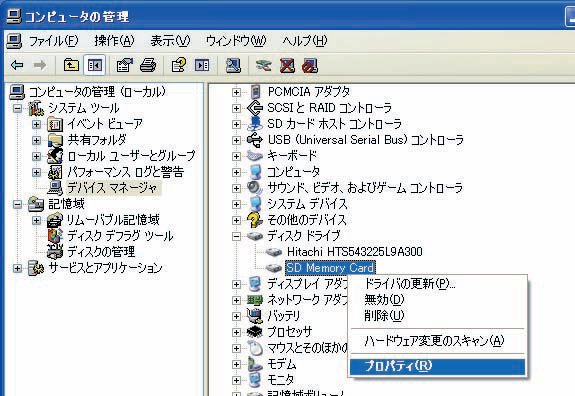Viewport: 575px width, 396px height.
Task: Expand the SD カード ホスト コントローラ category
Action: coord(237,124)
